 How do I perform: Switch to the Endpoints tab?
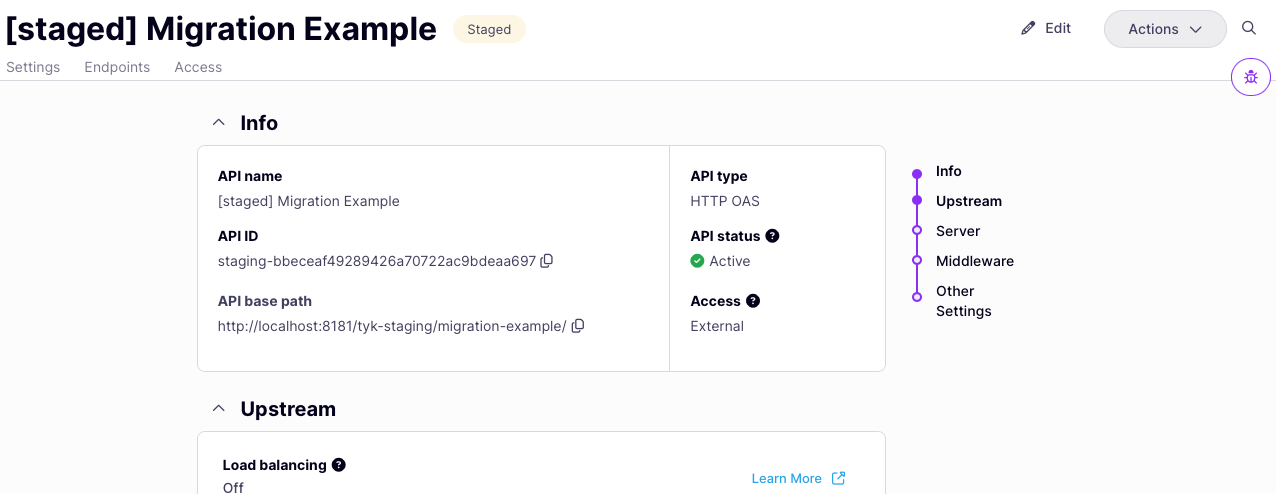[117, 67]
